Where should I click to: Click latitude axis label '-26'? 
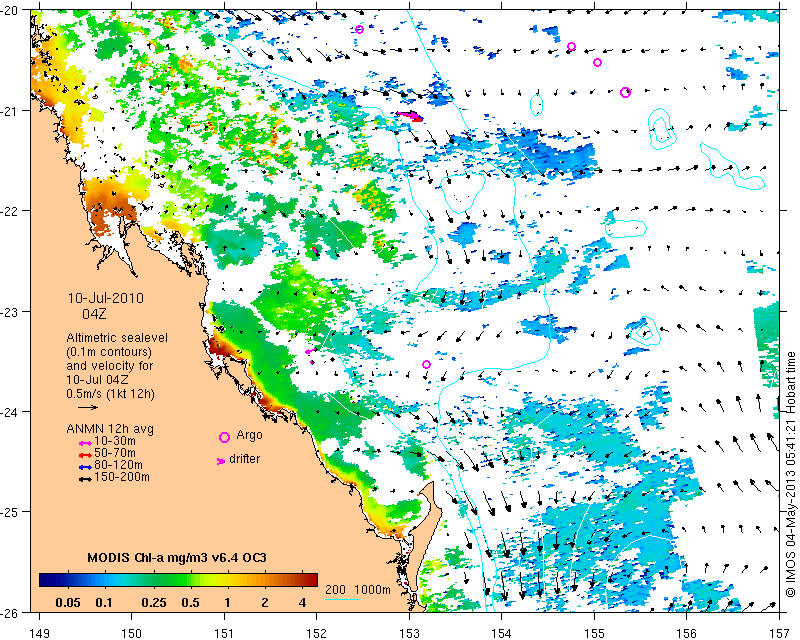click(x=10, y=612)
